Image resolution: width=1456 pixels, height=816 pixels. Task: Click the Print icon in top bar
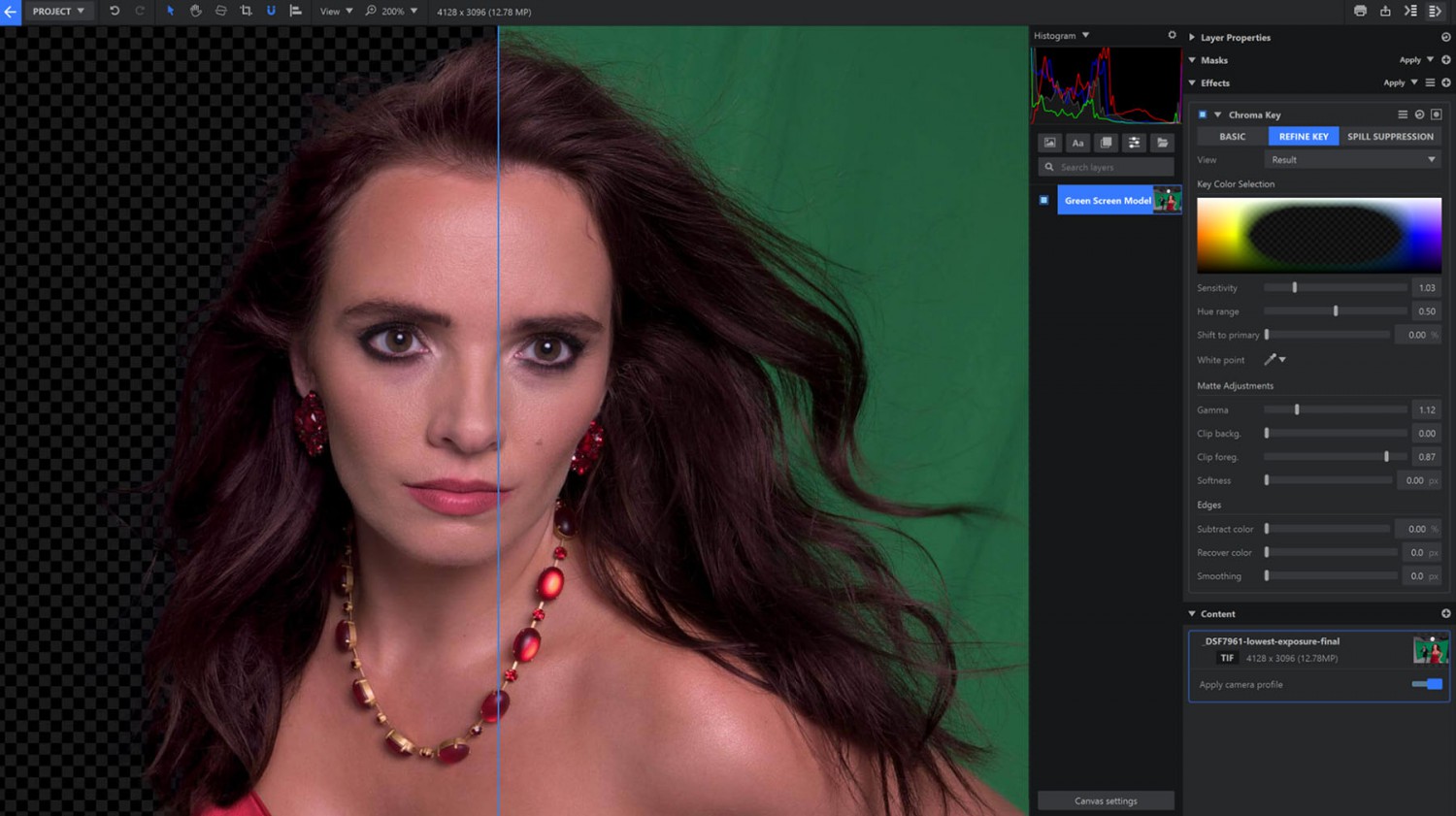1360,11
